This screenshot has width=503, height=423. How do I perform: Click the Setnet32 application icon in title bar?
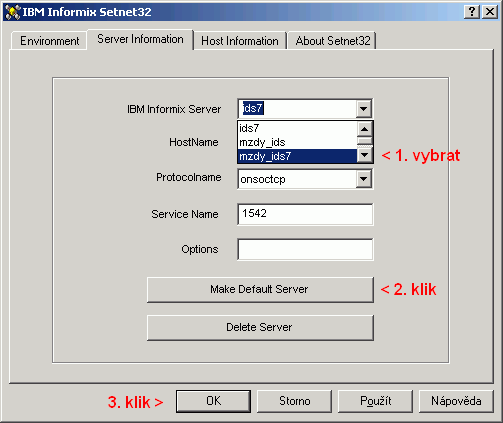[13, 12]
